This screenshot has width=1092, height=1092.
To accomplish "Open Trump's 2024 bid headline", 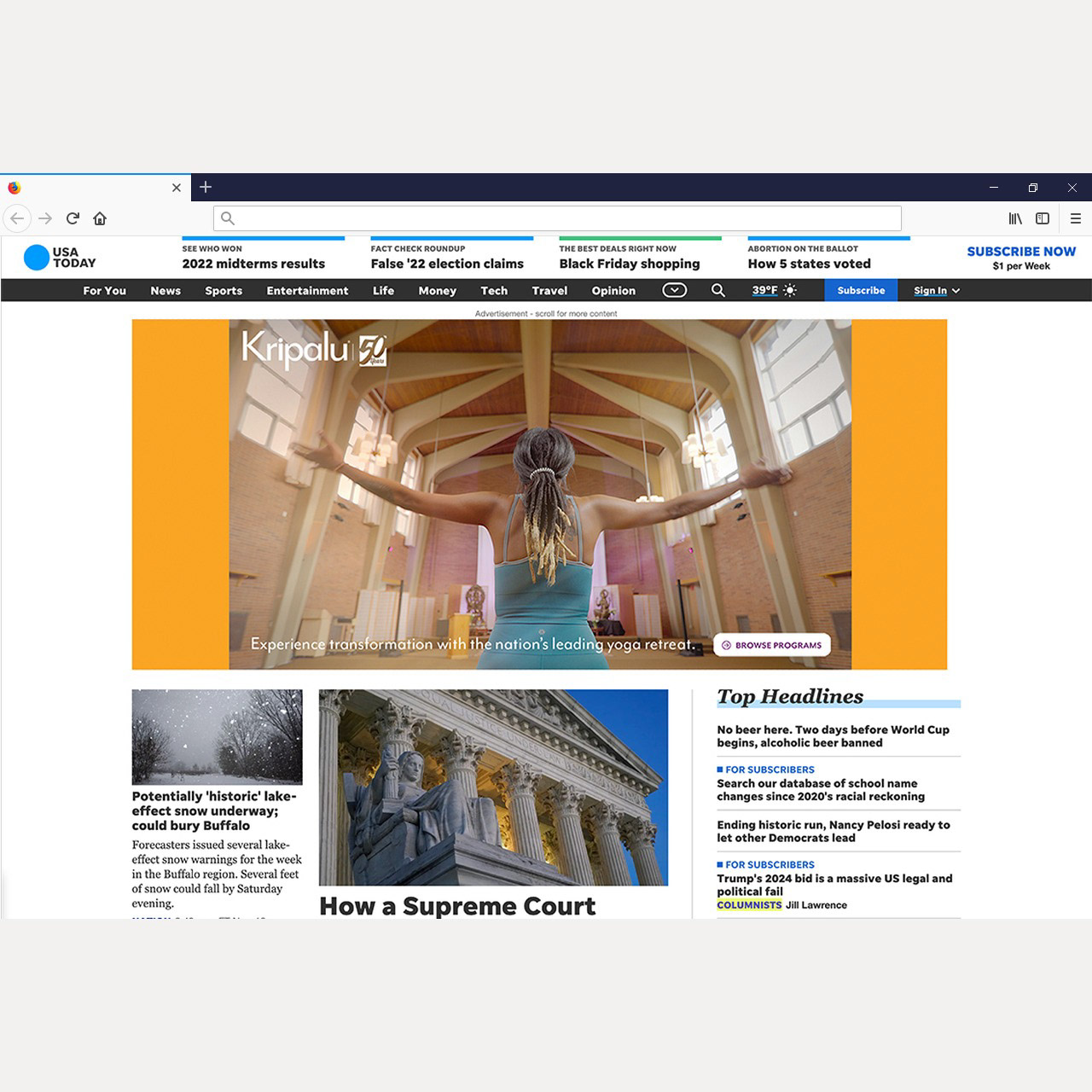I will coord(834,885).
